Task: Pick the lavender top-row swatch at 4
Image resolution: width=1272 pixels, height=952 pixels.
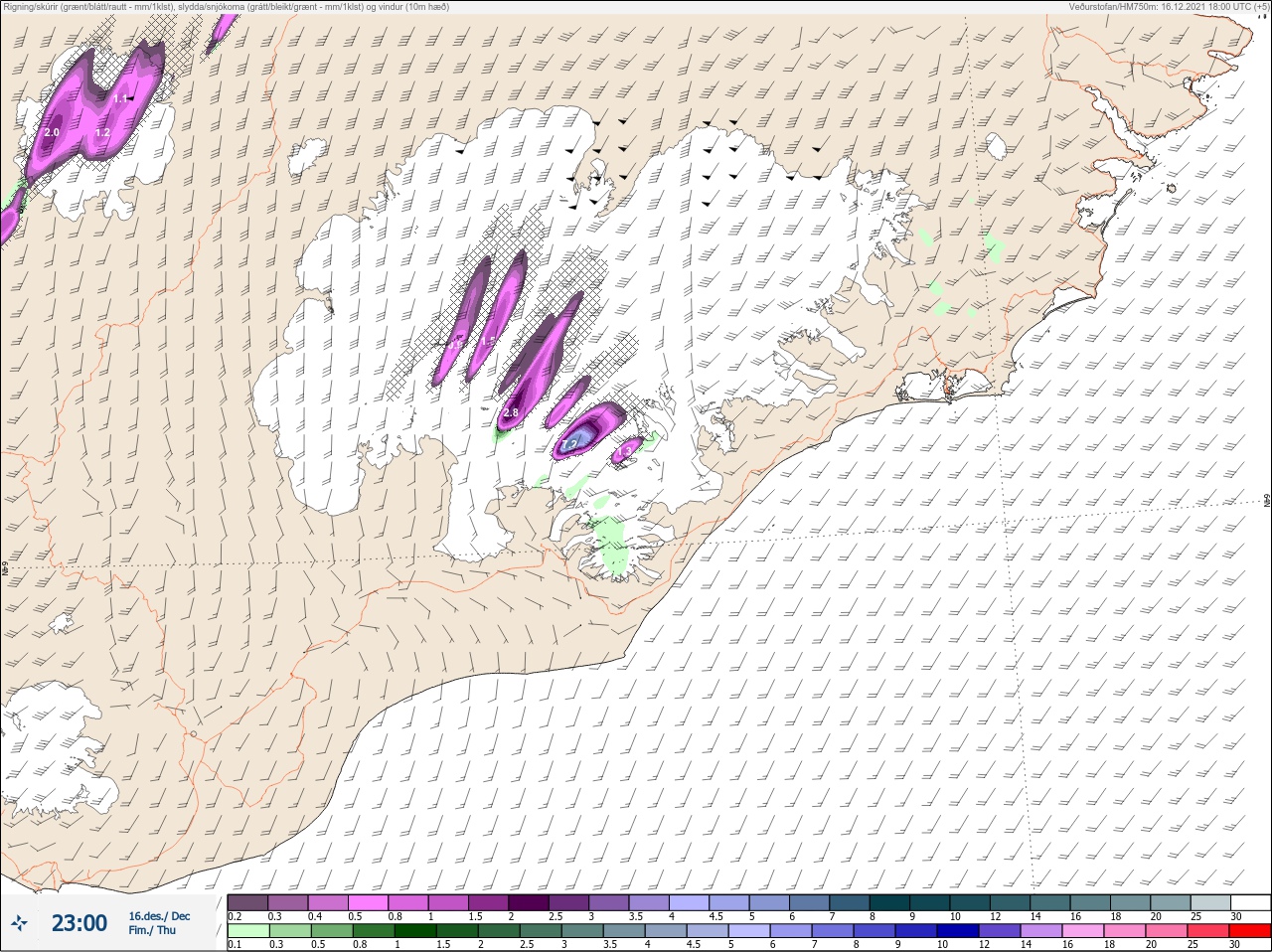Action: pyautogui.click(x=689, y=902)
